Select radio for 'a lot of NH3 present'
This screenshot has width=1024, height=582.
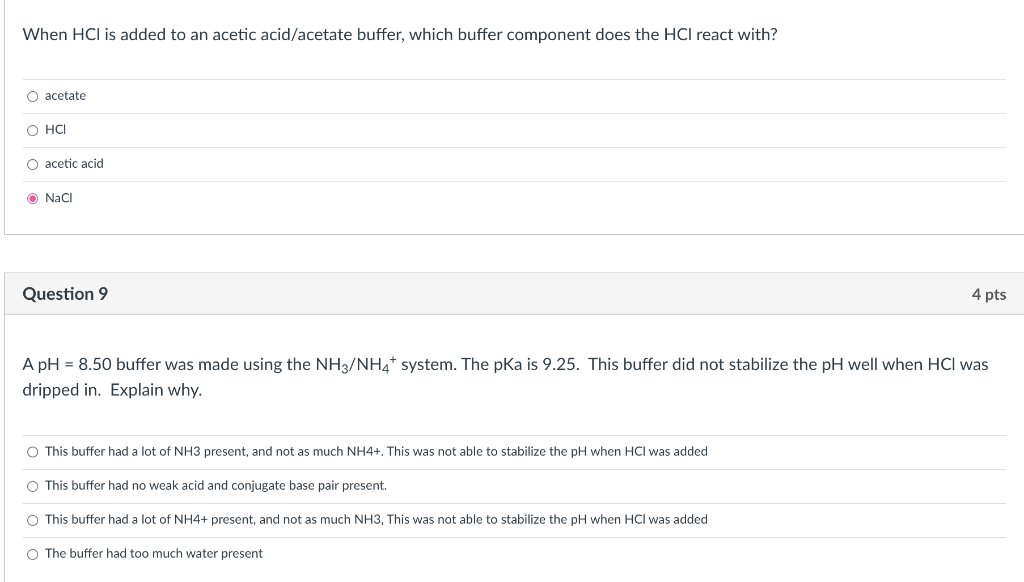tap(33, 452)
